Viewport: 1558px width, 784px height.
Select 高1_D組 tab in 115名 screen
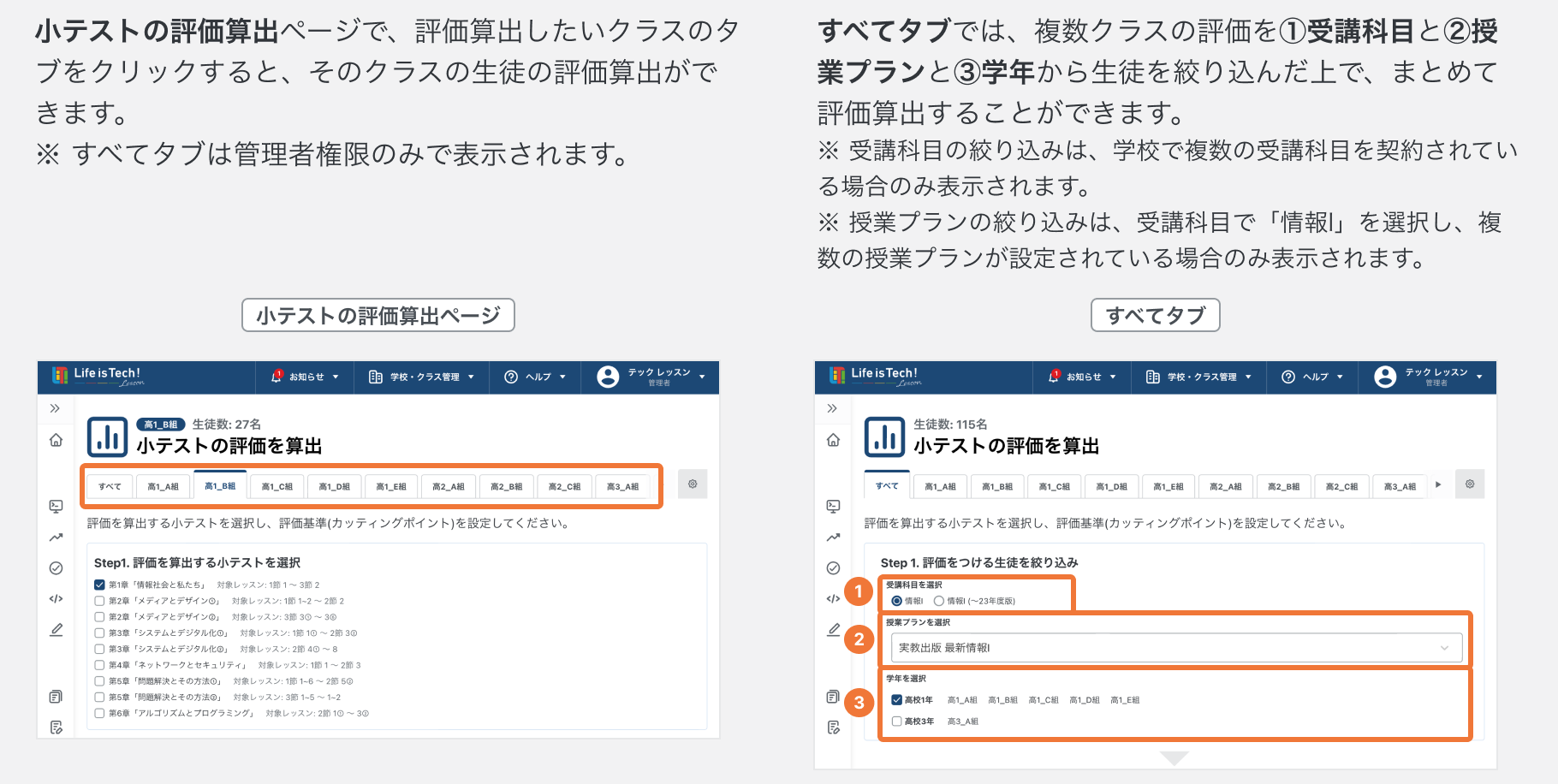tap(1112, 486)
